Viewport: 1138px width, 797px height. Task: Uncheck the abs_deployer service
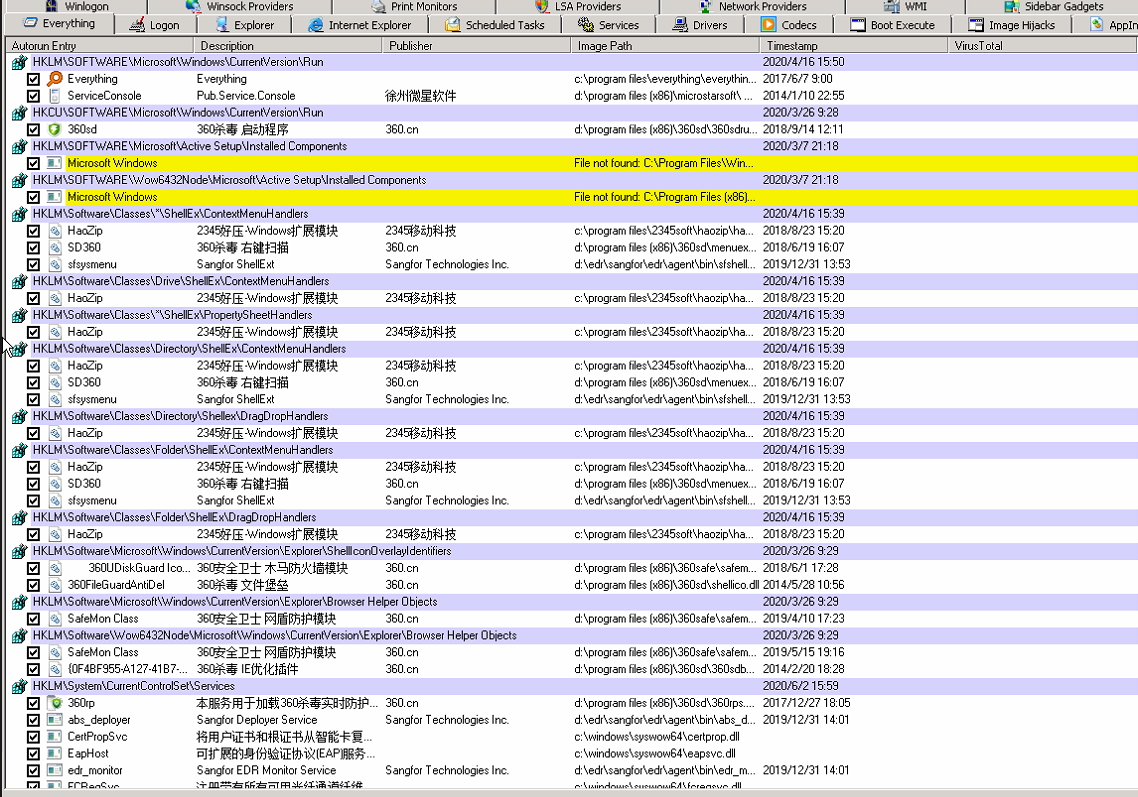(x=33, y=720)
